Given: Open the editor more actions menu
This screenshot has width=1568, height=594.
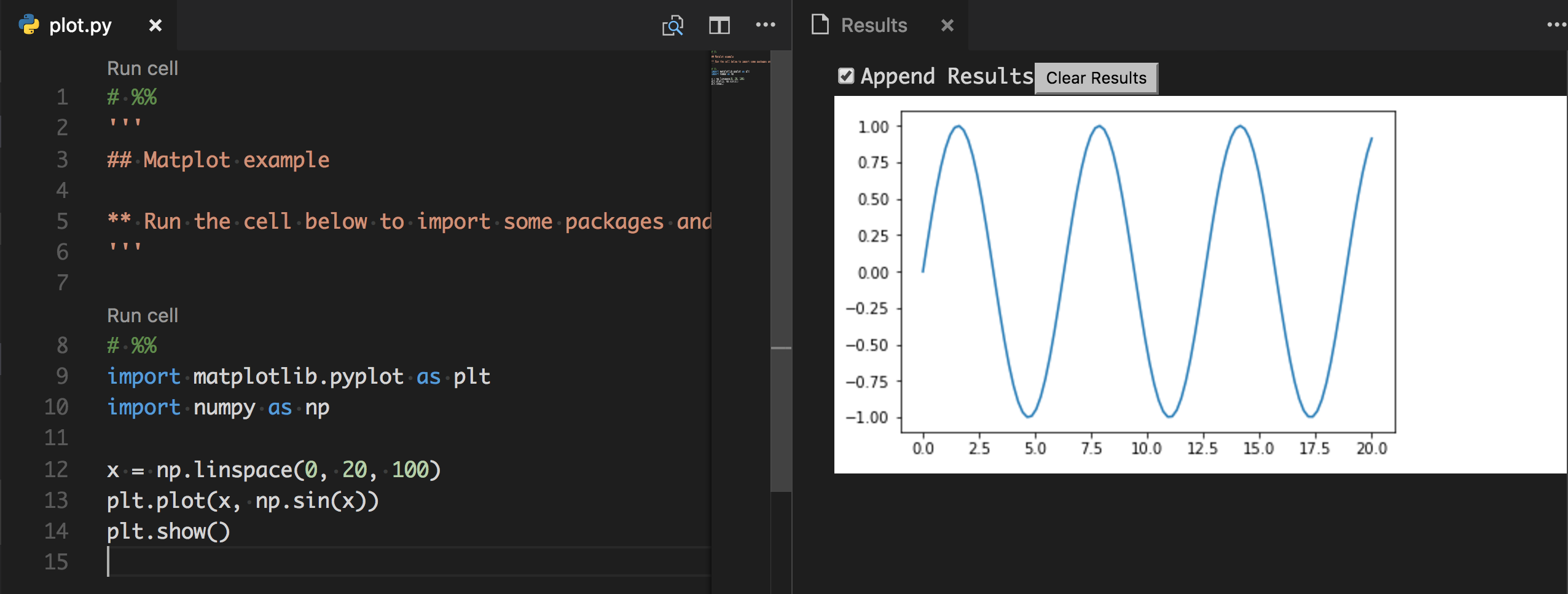Looking at the screenshot, I should [x=765, y=25].
